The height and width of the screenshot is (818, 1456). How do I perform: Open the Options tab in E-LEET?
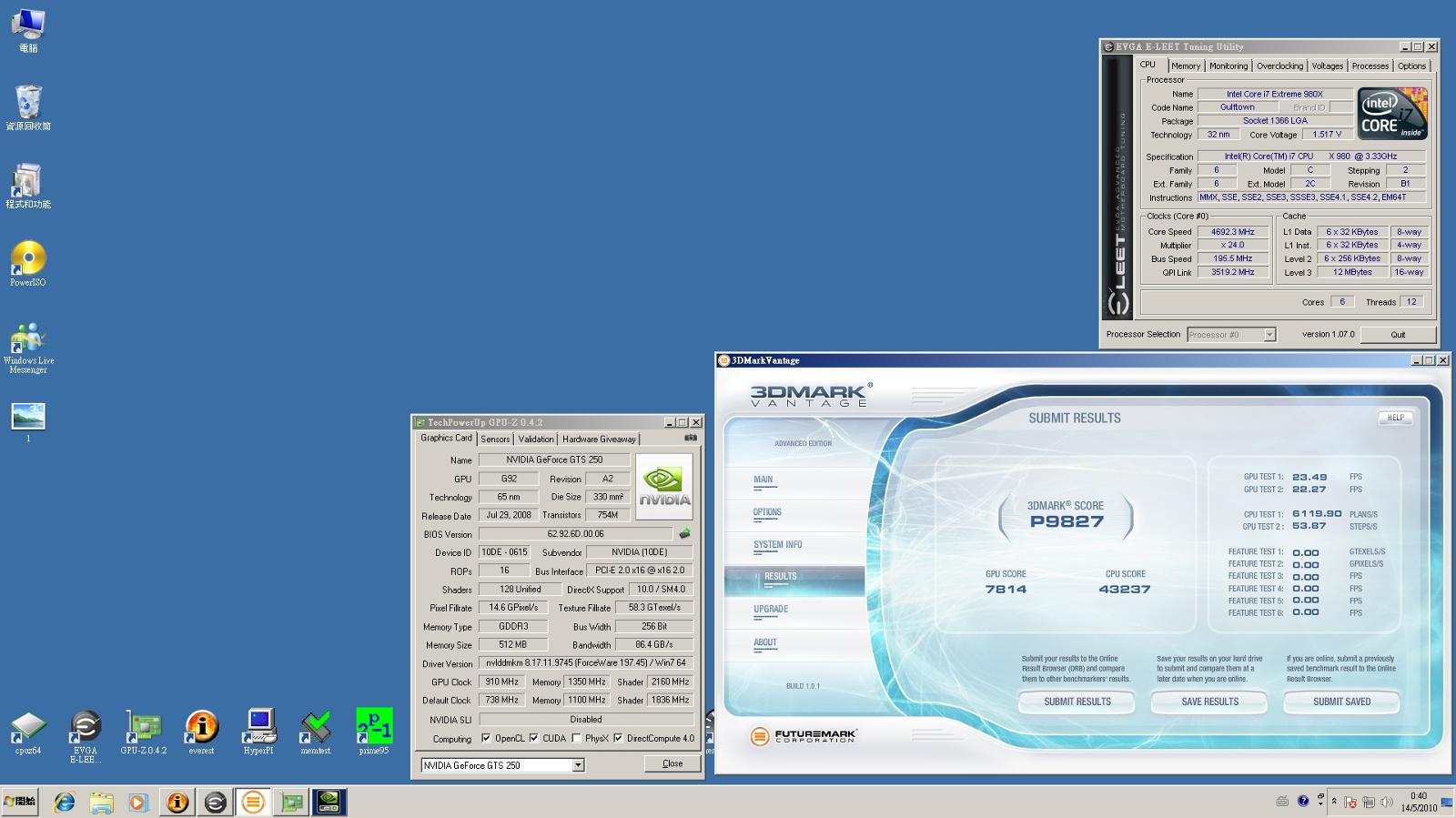tap(1411, 66)
